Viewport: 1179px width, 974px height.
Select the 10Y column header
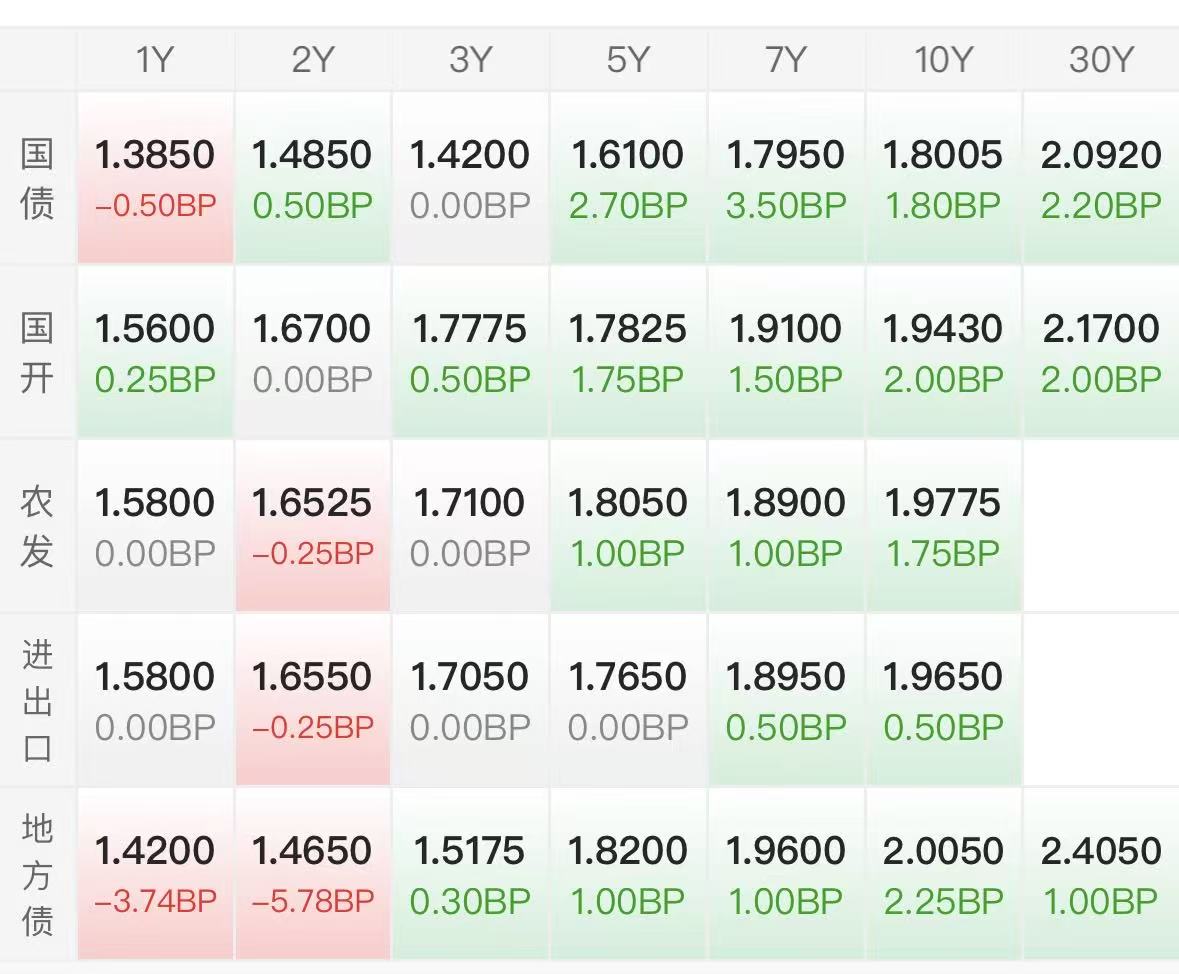(944, 59)
